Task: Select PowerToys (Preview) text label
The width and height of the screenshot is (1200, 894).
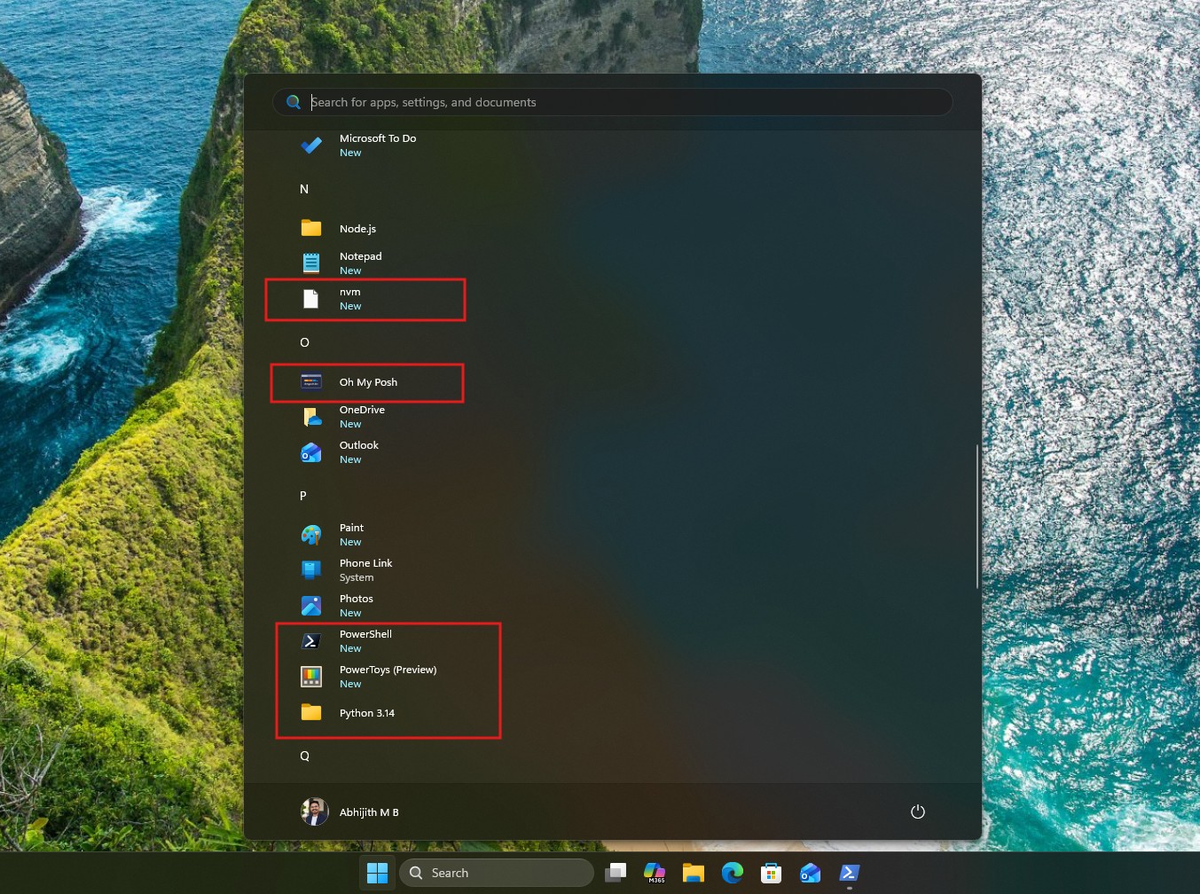Action: 388,670
